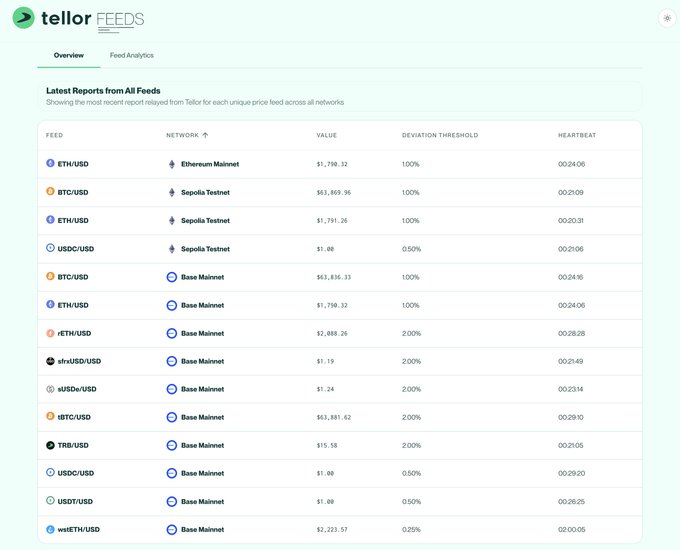Click the Base icon in the tBTC/USD row
The width and height of the screenshot is (680, 550).
[172, 417]
